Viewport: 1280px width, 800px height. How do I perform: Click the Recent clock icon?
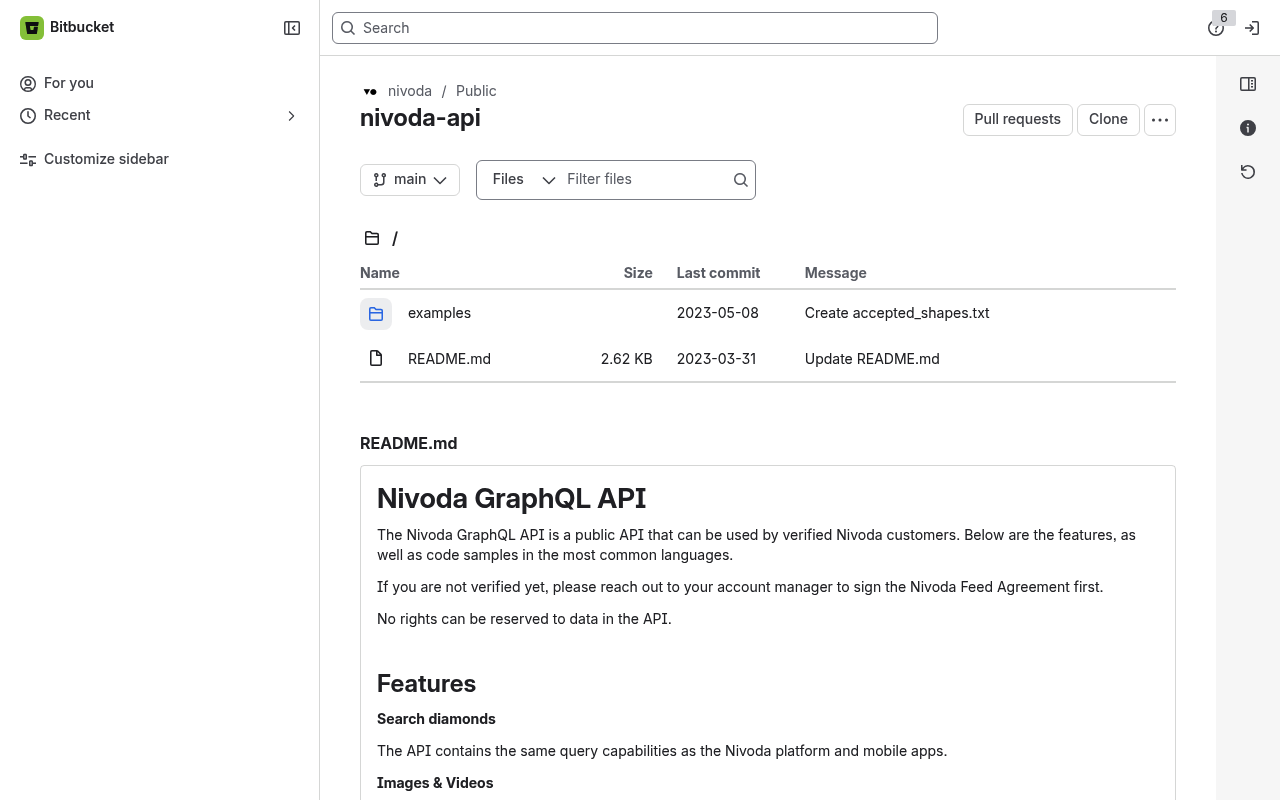pyautogui.click(x=28, y=116)
